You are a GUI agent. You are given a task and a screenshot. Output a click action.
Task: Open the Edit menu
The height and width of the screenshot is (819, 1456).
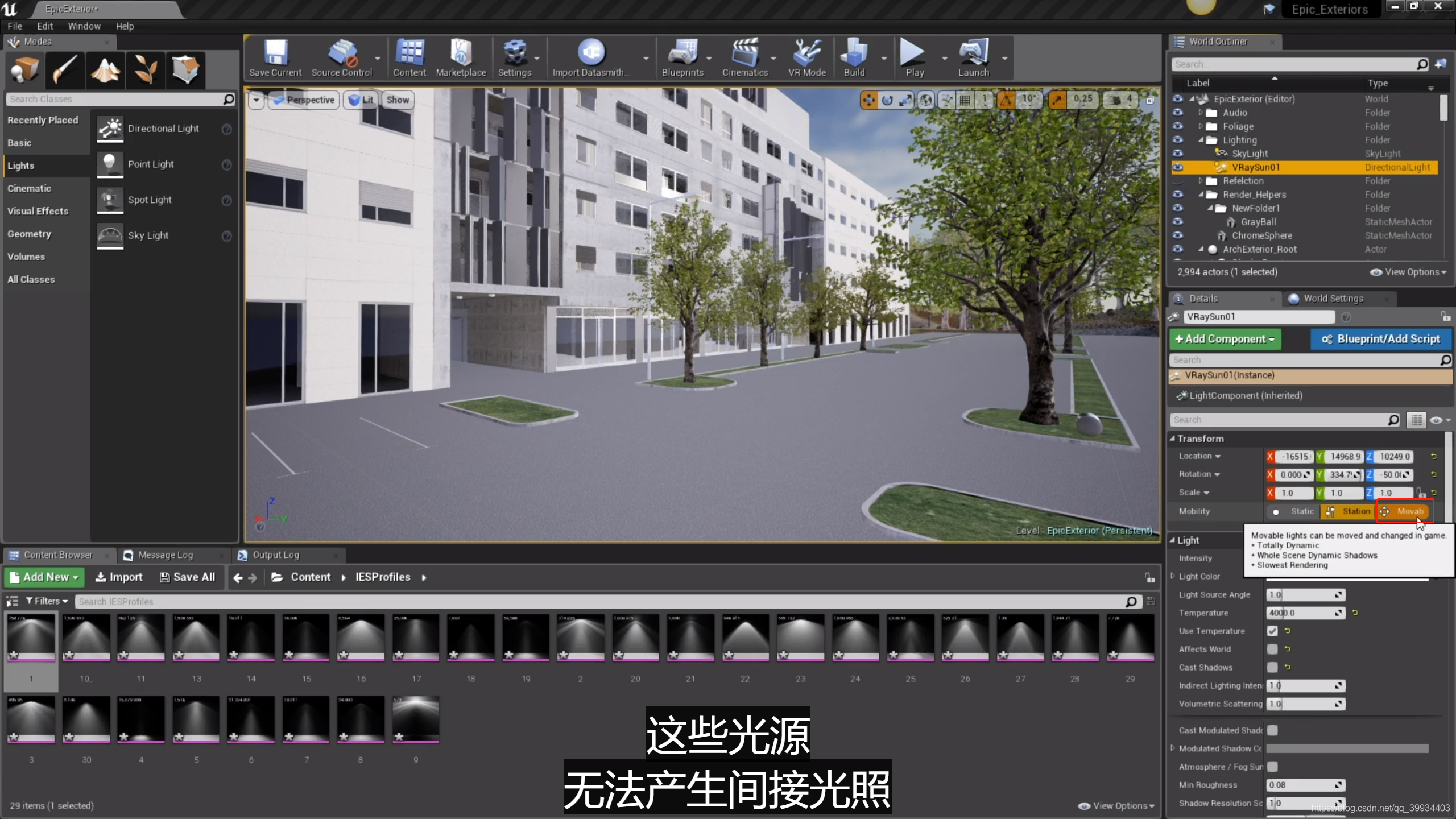point(45,26)
